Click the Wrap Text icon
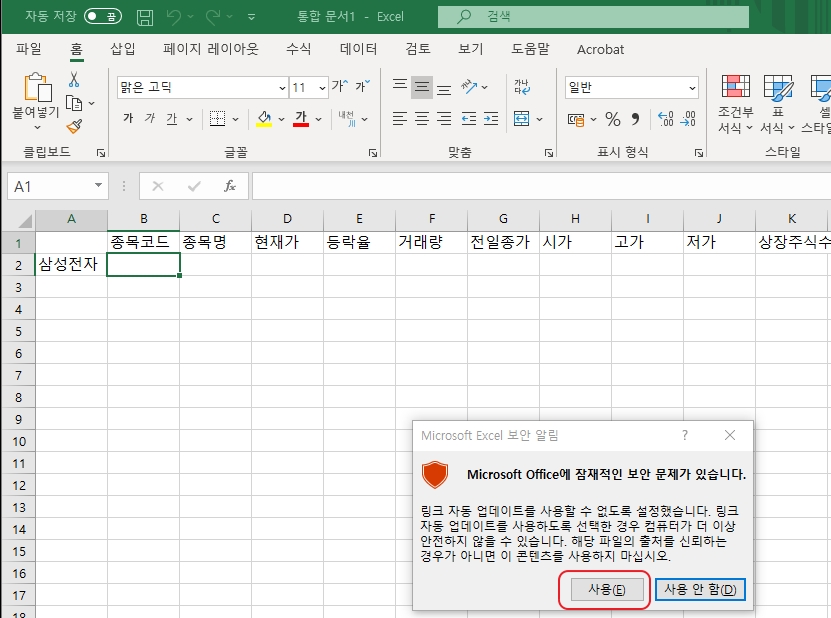 [x=522, y=86]
